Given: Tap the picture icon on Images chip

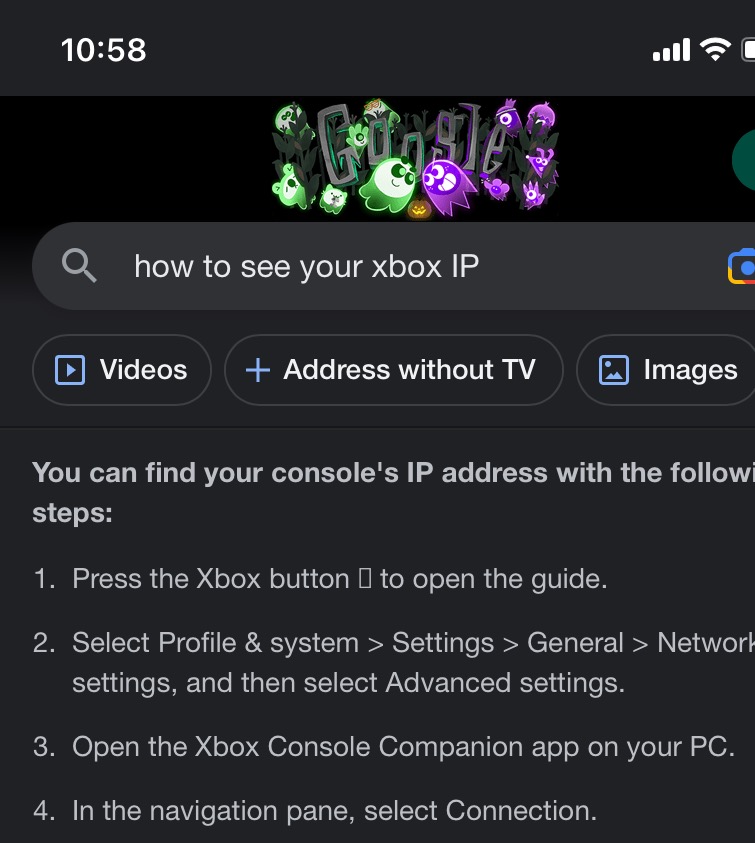Looking at the screenshot, I should (614, 370).
